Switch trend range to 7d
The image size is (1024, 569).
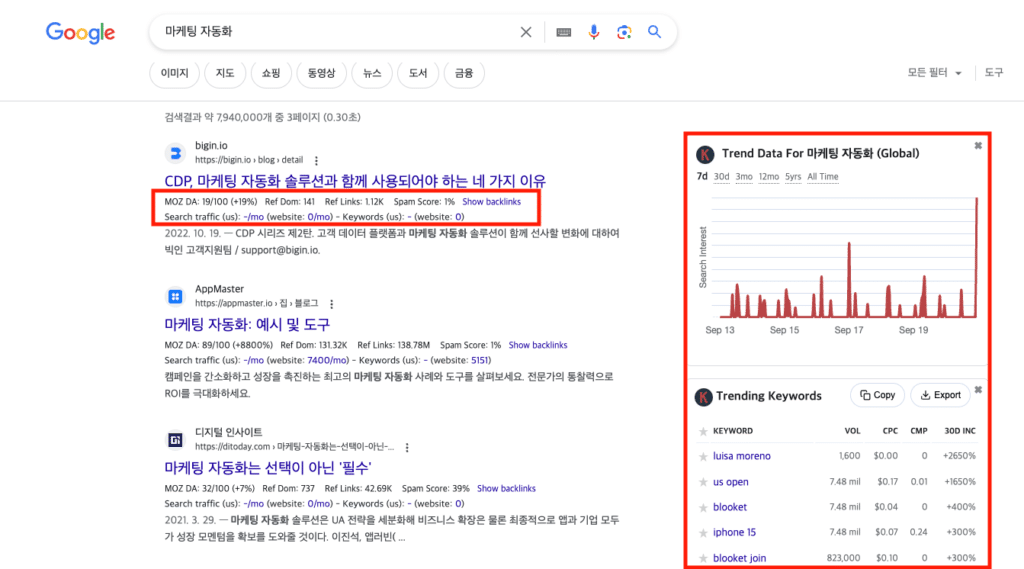click(702, 176)
